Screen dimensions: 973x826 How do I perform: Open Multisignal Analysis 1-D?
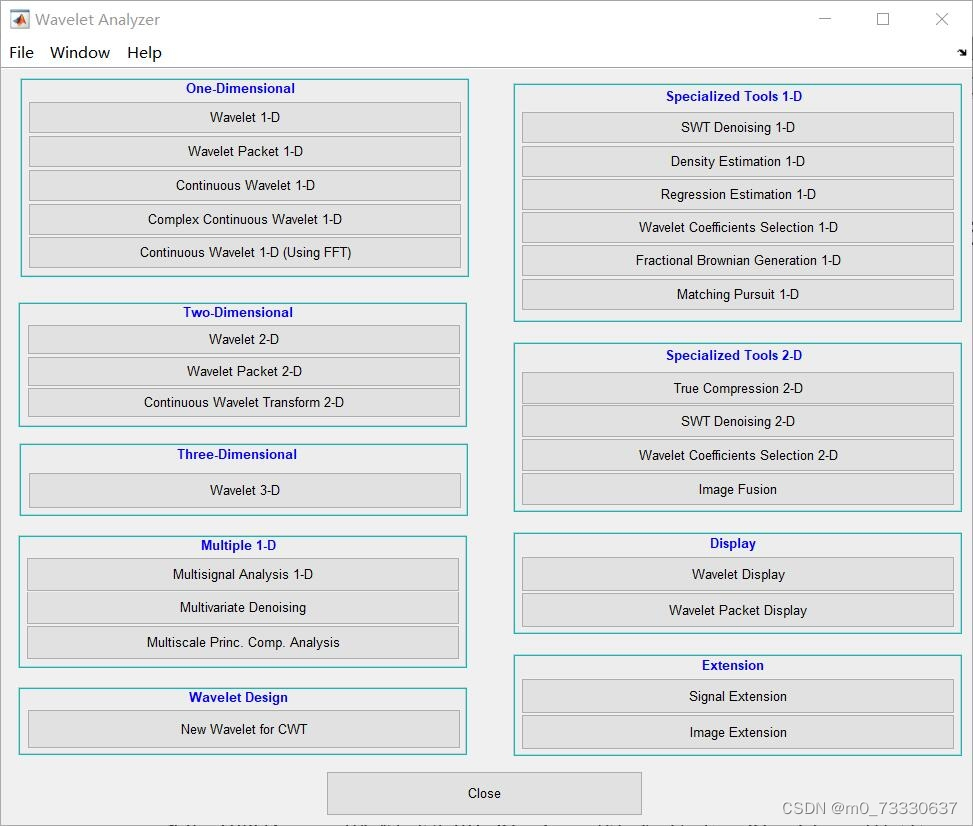point(243,574)
